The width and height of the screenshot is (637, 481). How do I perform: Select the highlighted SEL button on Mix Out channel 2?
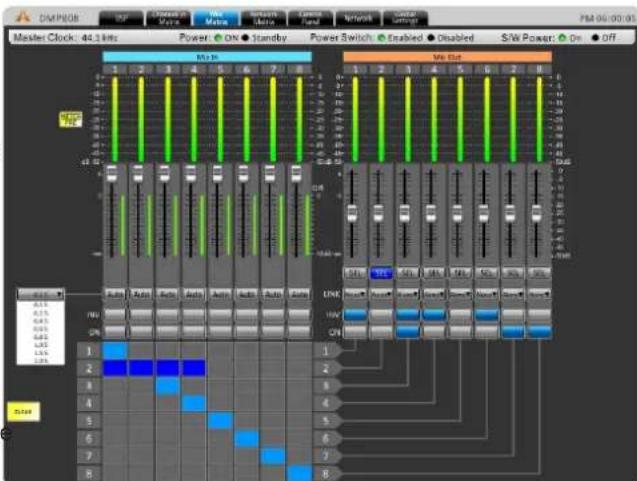(381, 273)
